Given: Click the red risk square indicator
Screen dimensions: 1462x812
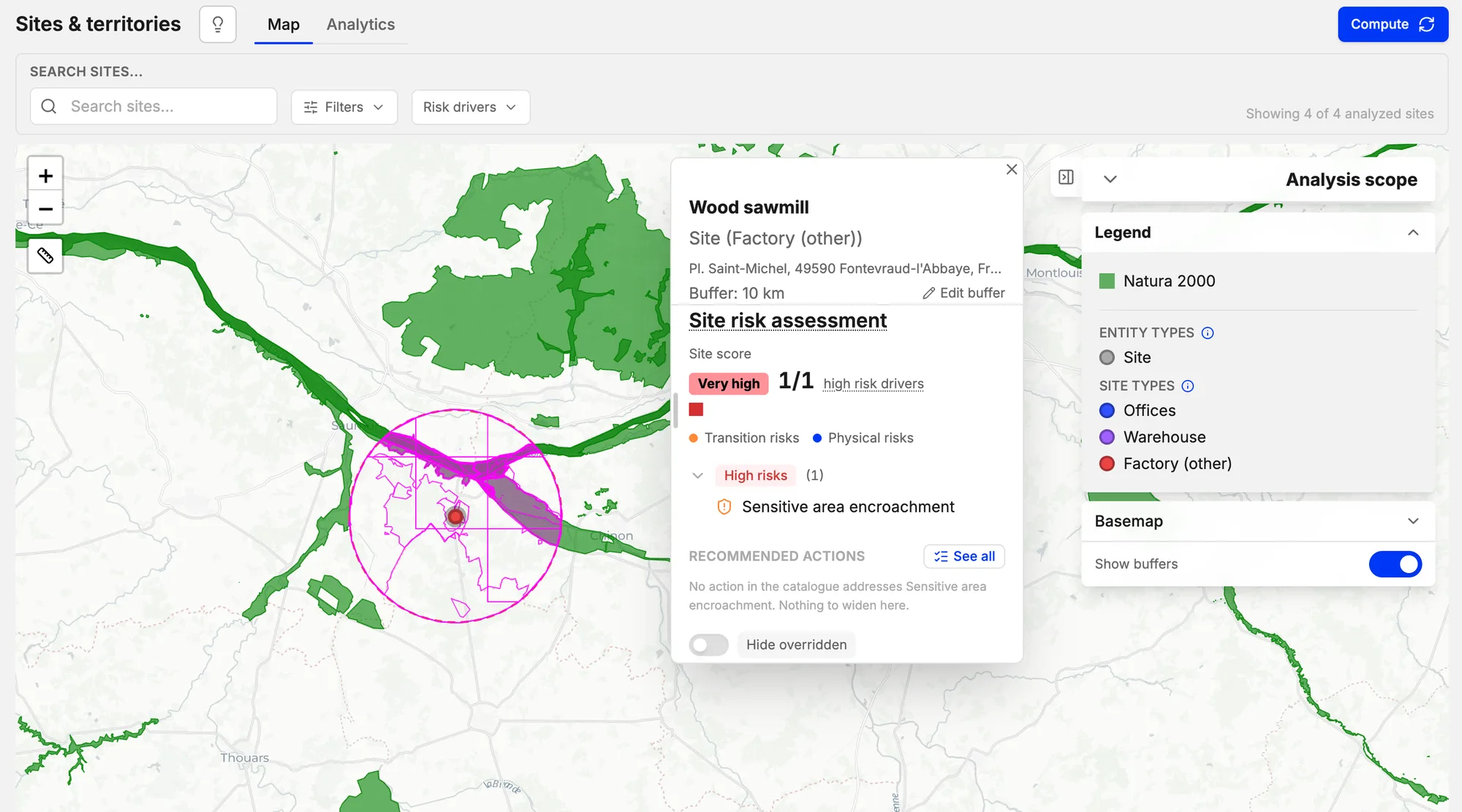Looking at the screenshot, I should [x=696, y=409].
